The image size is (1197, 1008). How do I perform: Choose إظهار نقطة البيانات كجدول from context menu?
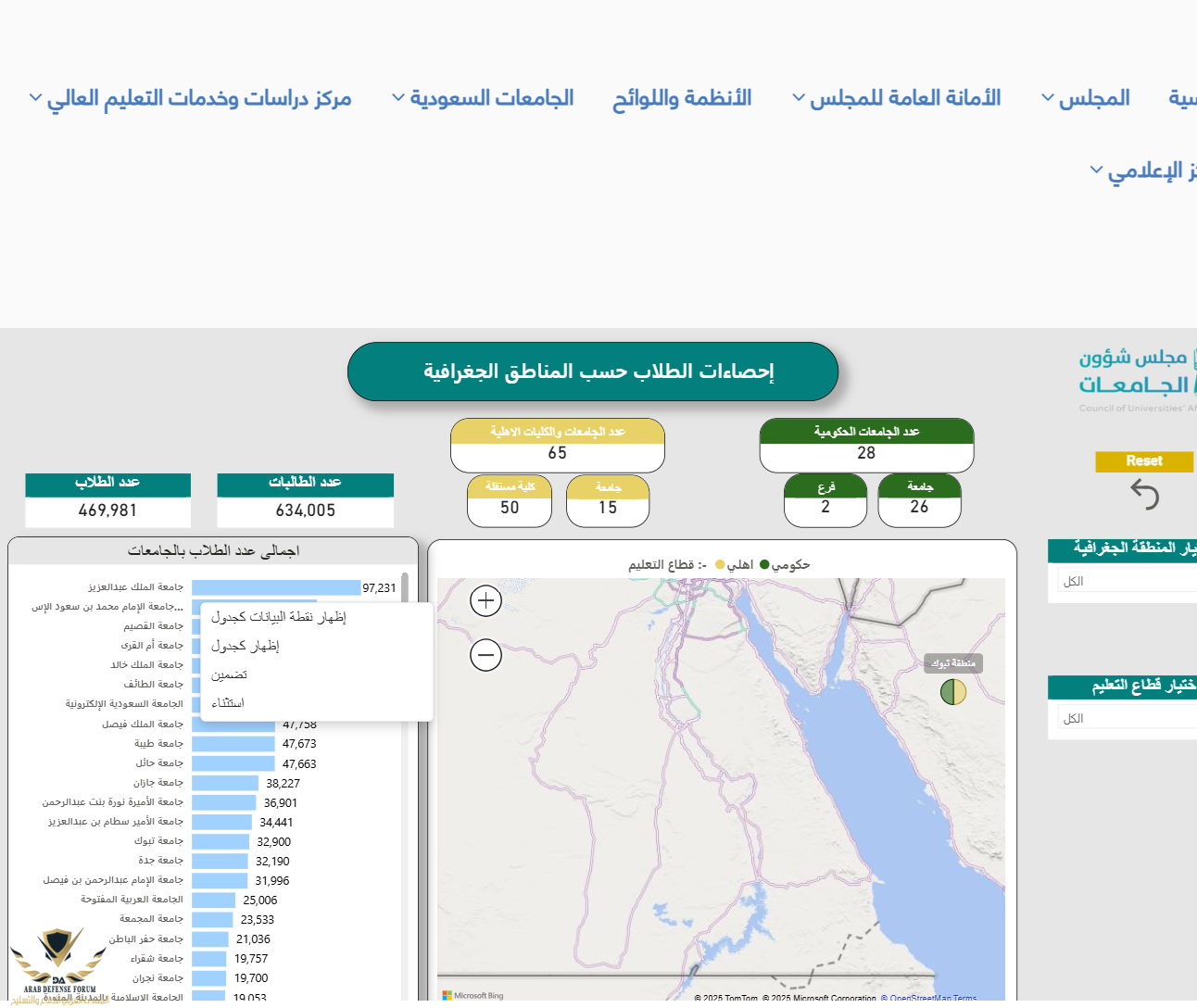(x=279, y=617)
